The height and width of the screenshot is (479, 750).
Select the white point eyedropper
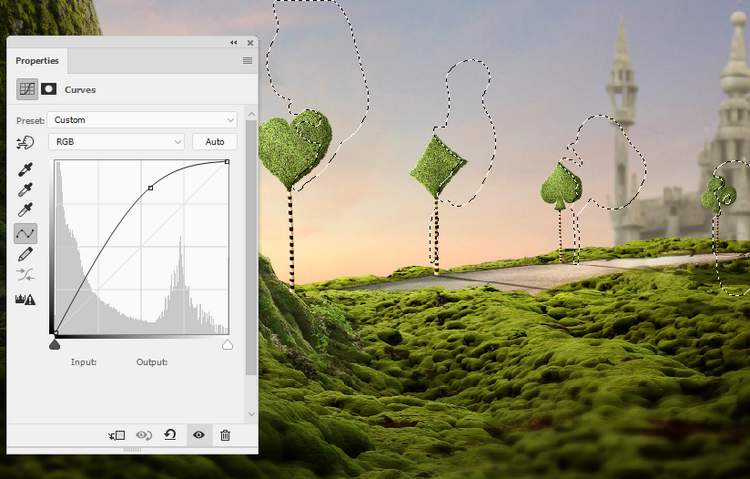(26, 211)
